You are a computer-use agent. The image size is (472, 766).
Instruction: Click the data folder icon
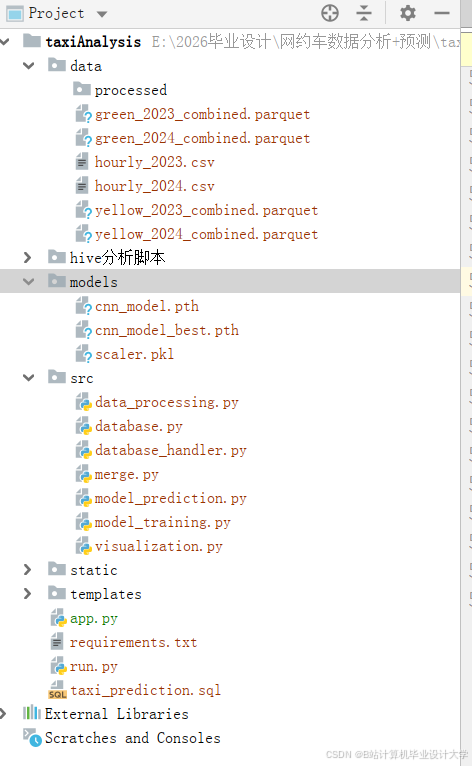[57, 64]
